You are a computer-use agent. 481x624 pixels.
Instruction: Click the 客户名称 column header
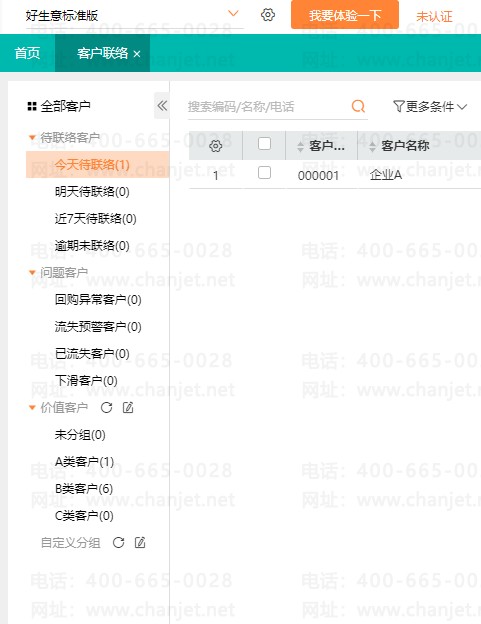[x=405, y=146]
